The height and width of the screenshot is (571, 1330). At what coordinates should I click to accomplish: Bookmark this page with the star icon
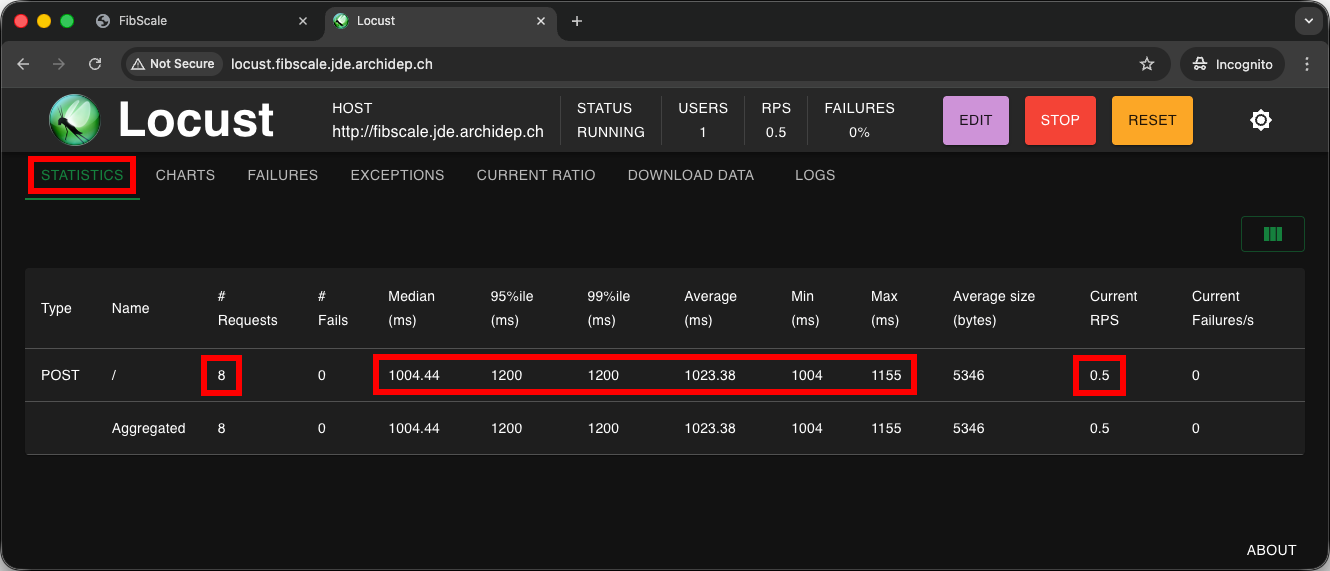point(1147,64)
